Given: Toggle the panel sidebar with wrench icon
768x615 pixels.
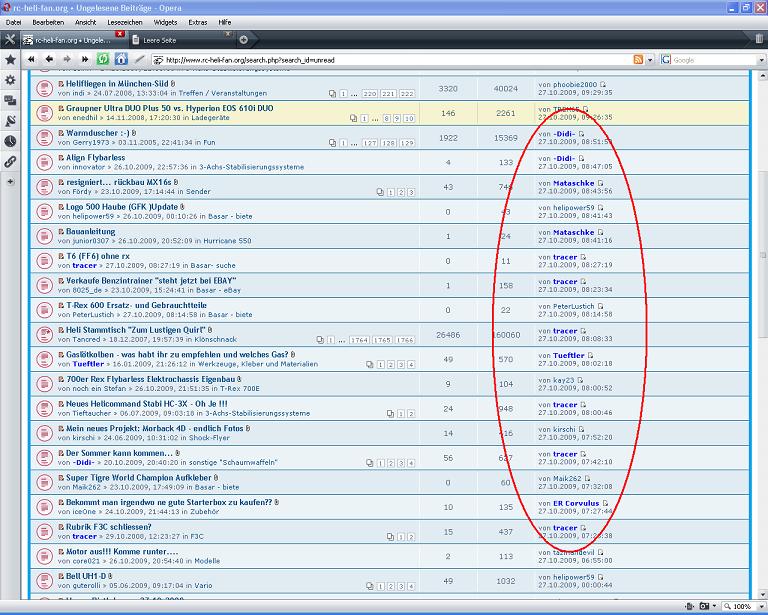Looking at the screenshot, I should coord(10,40).
